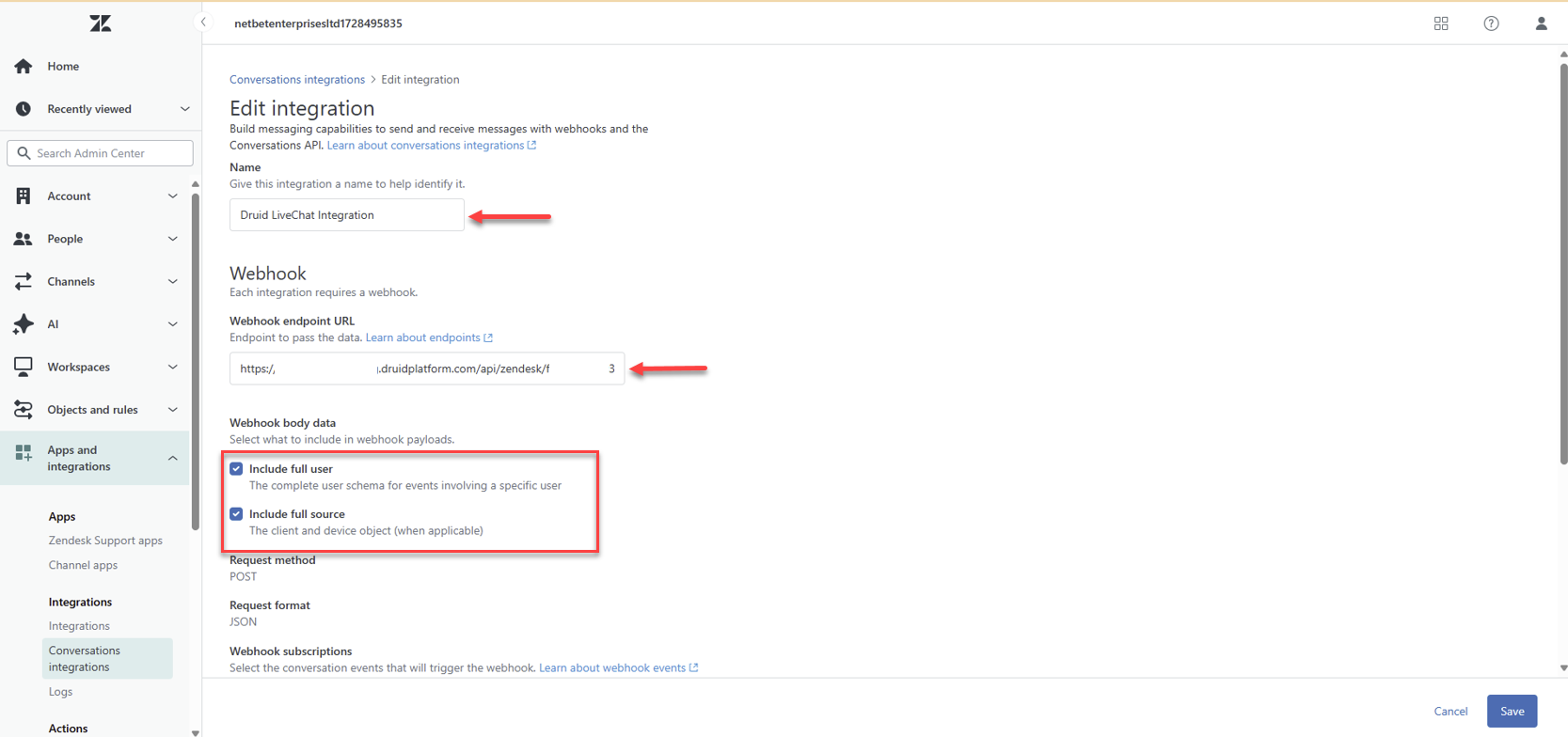1568x737 pixels.
Task: Click the netbetenterprisesltd1728495835 account name
Action: [318, 24]
